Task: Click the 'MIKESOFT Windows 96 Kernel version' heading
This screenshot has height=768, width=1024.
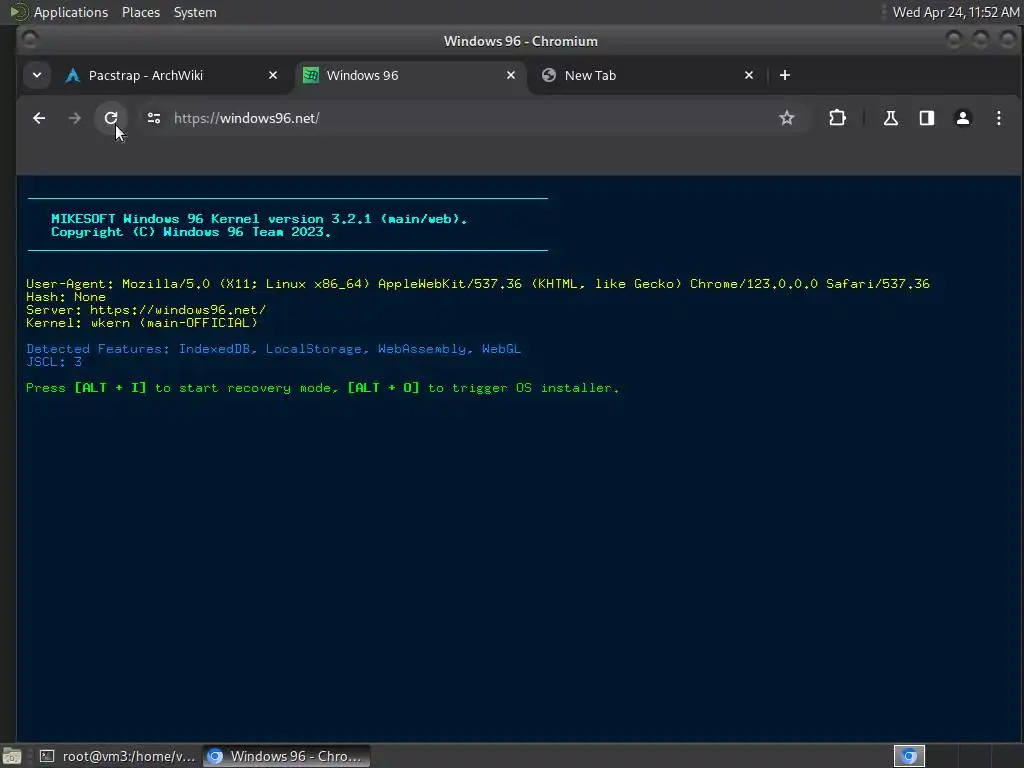Action: 259,219
